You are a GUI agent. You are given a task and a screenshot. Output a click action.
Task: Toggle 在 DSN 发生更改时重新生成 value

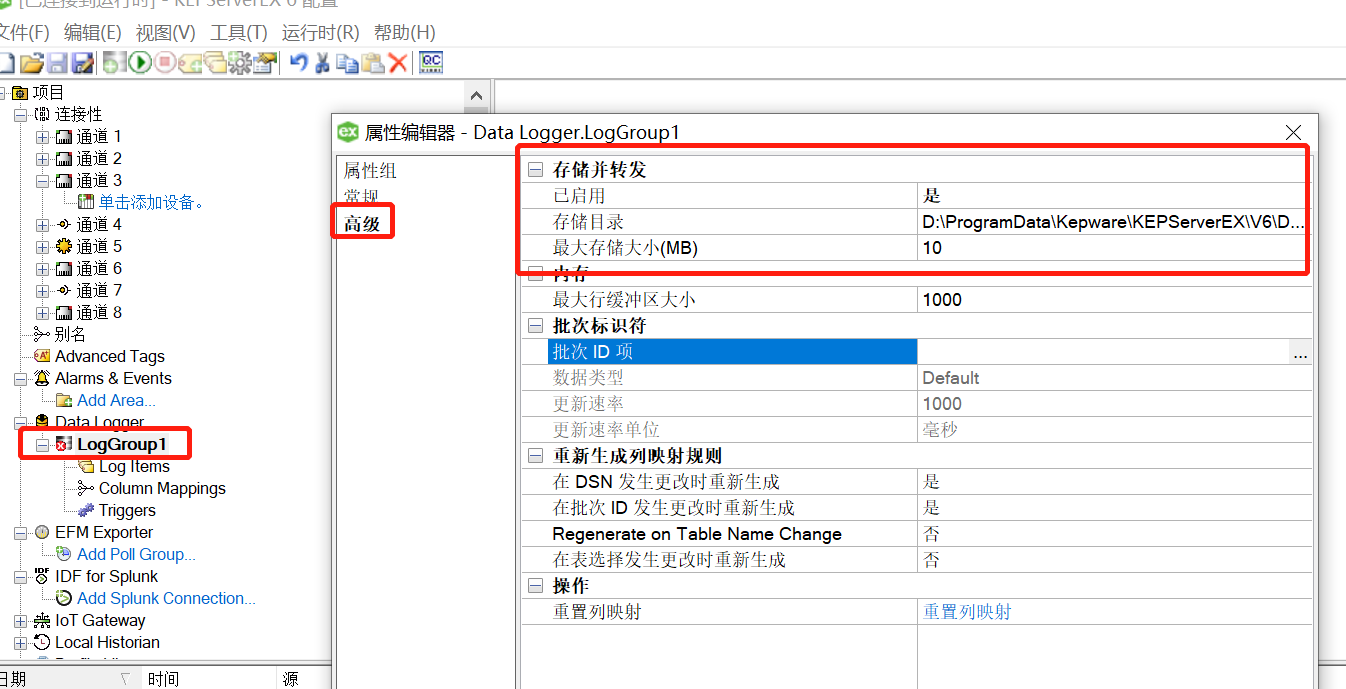point(1114,482)
